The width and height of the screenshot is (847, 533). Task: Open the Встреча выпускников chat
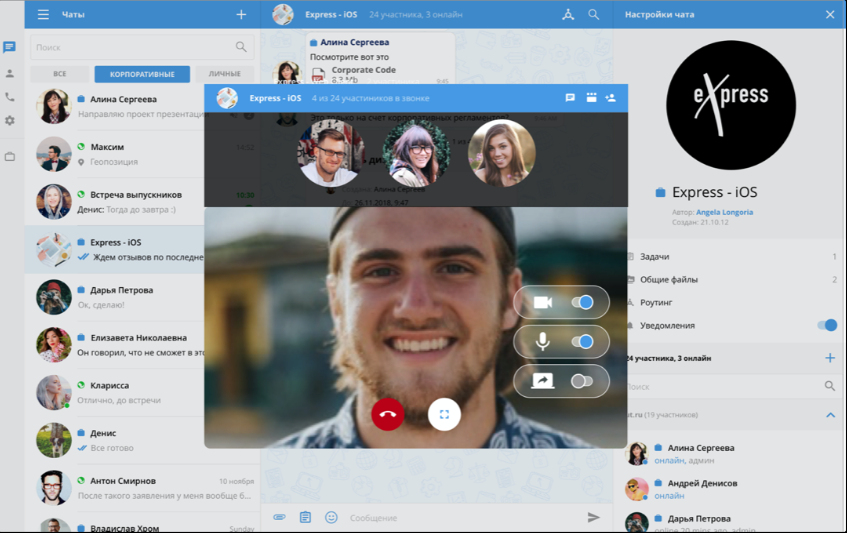115,201
